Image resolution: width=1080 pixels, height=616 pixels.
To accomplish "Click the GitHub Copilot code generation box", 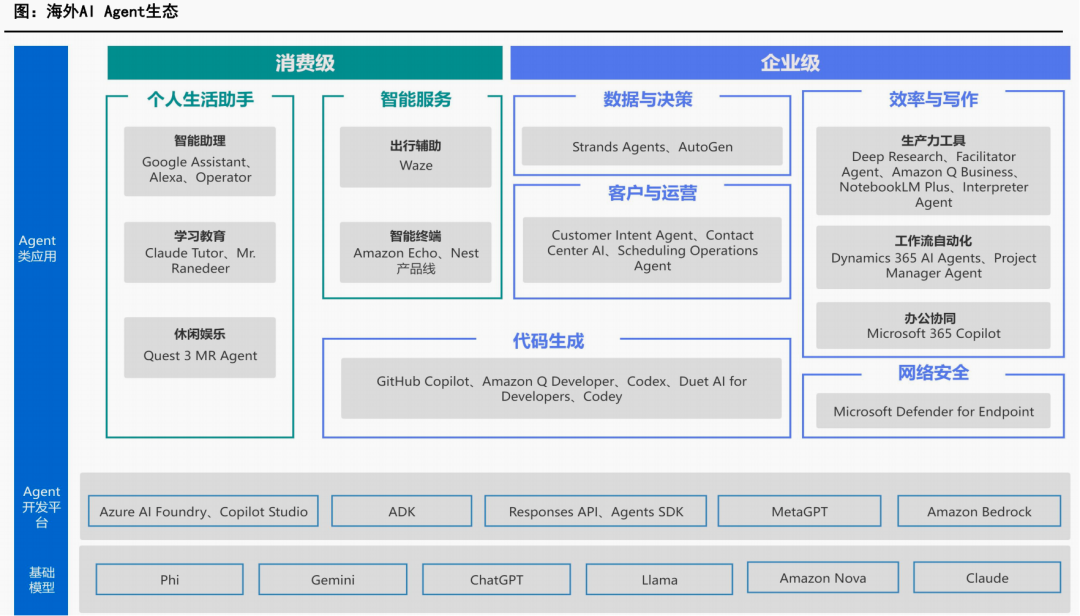I will coord(561,389).
